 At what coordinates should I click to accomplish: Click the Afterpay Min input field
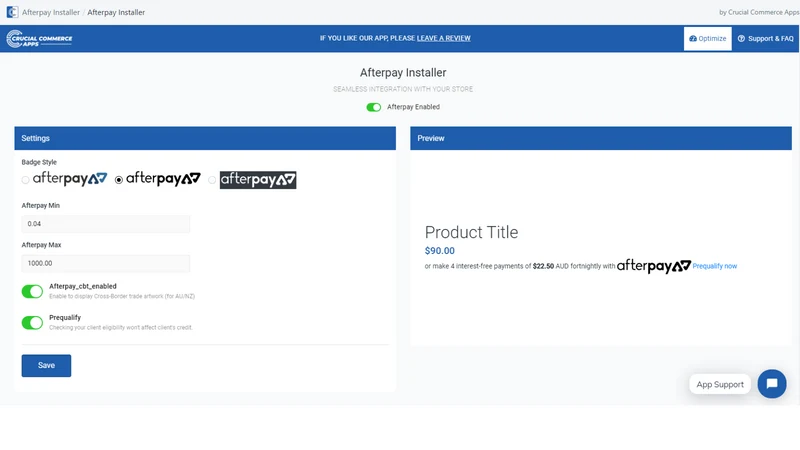point(106,224)
